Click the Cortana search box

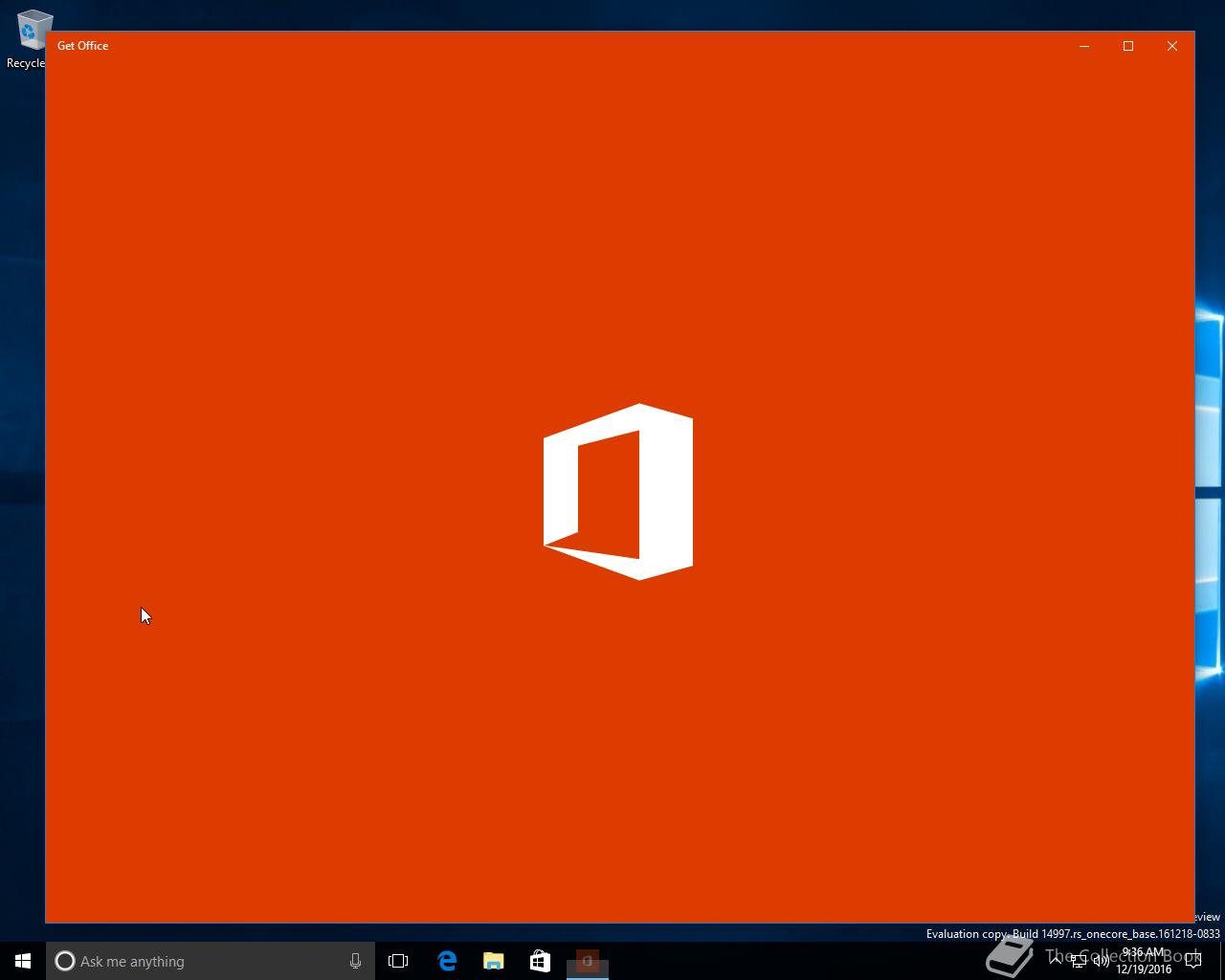tap(210, 961)
